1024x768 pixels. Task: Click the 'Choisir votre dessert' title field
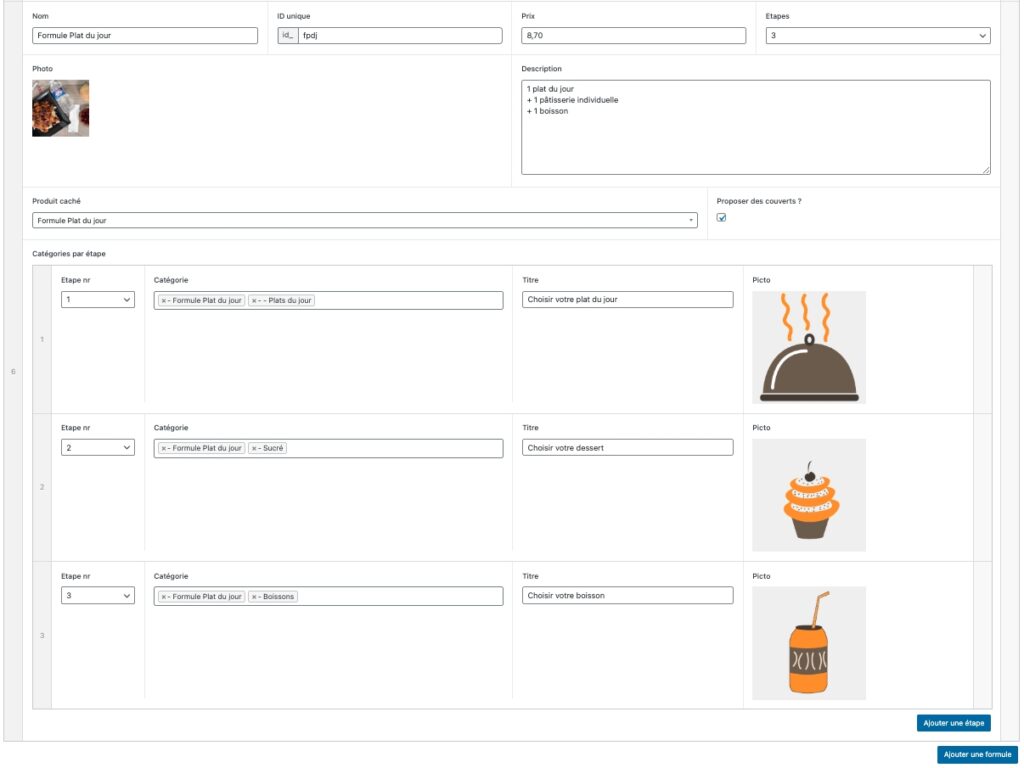pyautogui.click(x=627, y=448)
